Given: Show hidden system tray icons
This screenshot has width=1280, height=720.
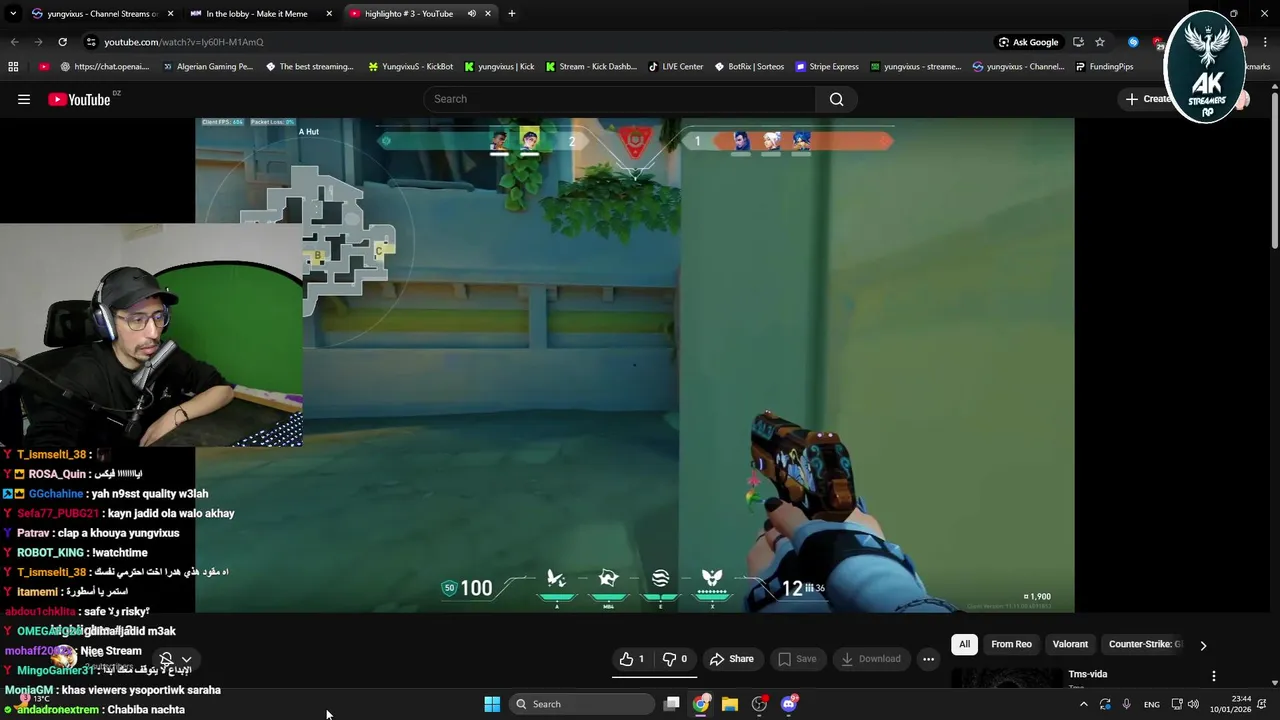Looking at the screenshot, I should coord(1083,704).
